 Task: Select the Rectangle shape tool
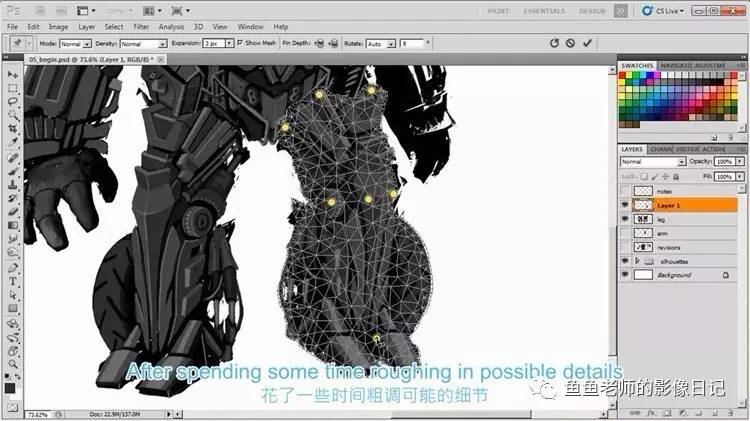[x=12, y=309]
